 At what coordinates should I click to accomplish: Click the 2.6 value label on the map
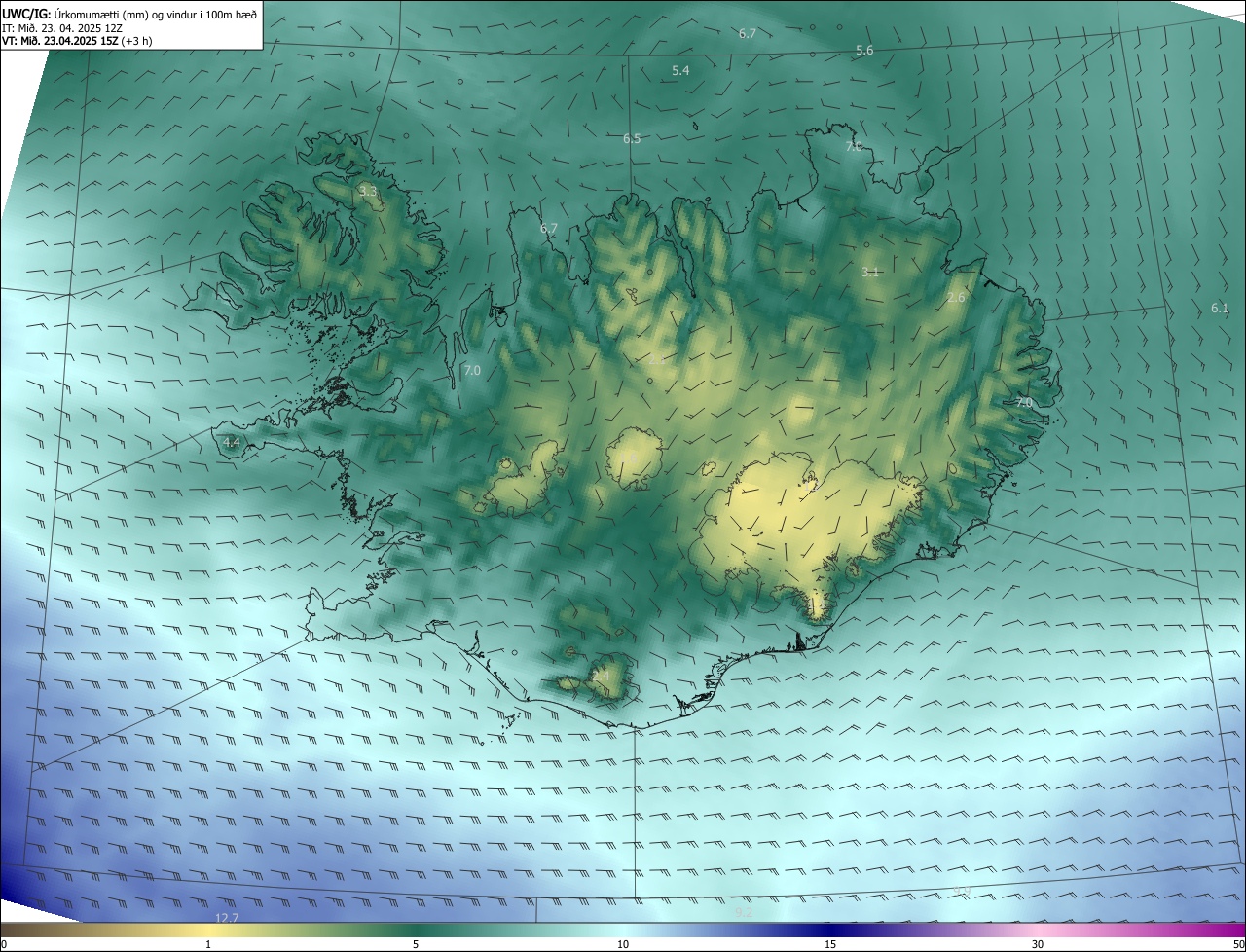956,298
